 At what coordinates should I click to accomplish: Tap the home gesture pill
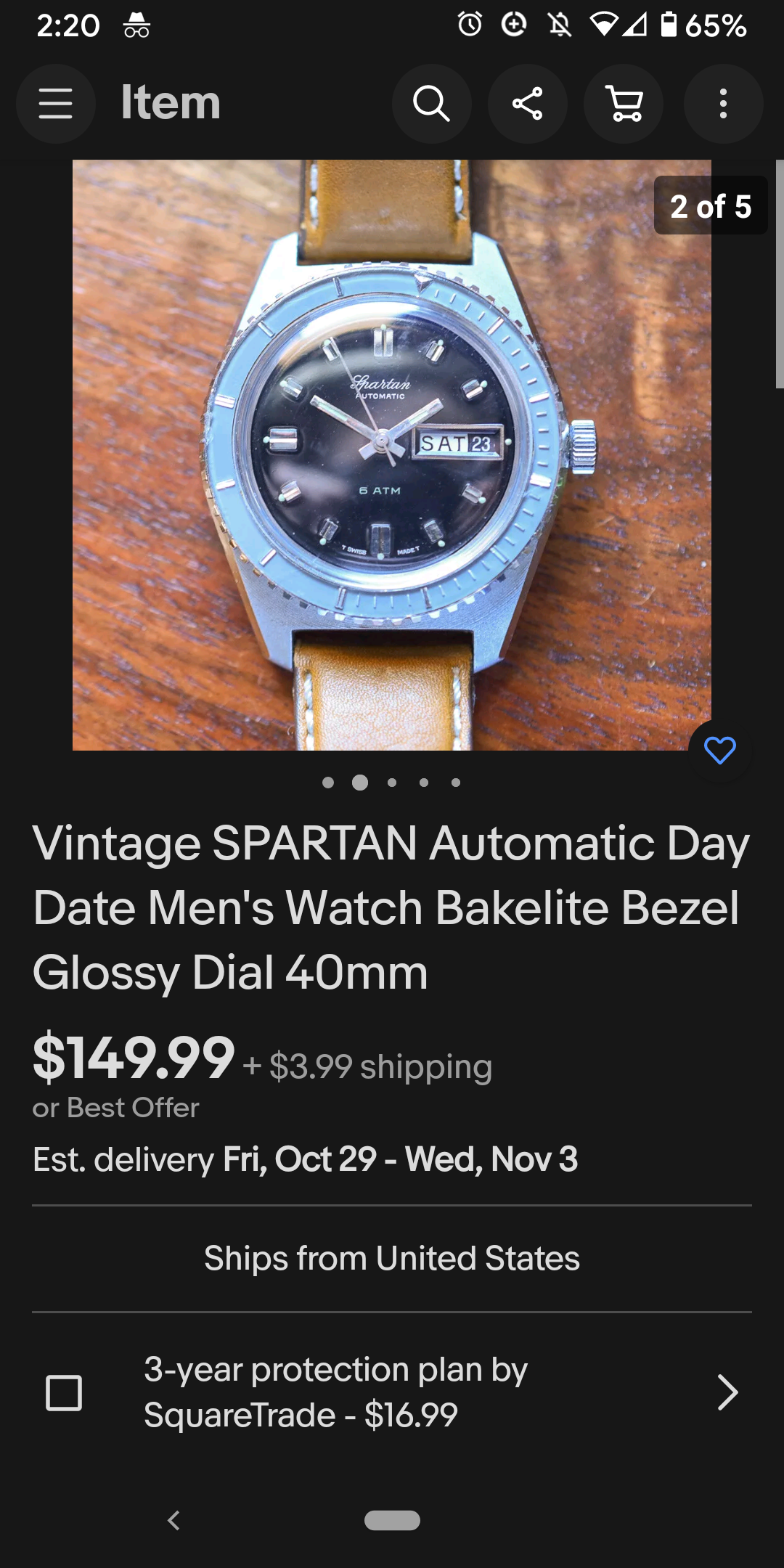(x=392, y=1520)
